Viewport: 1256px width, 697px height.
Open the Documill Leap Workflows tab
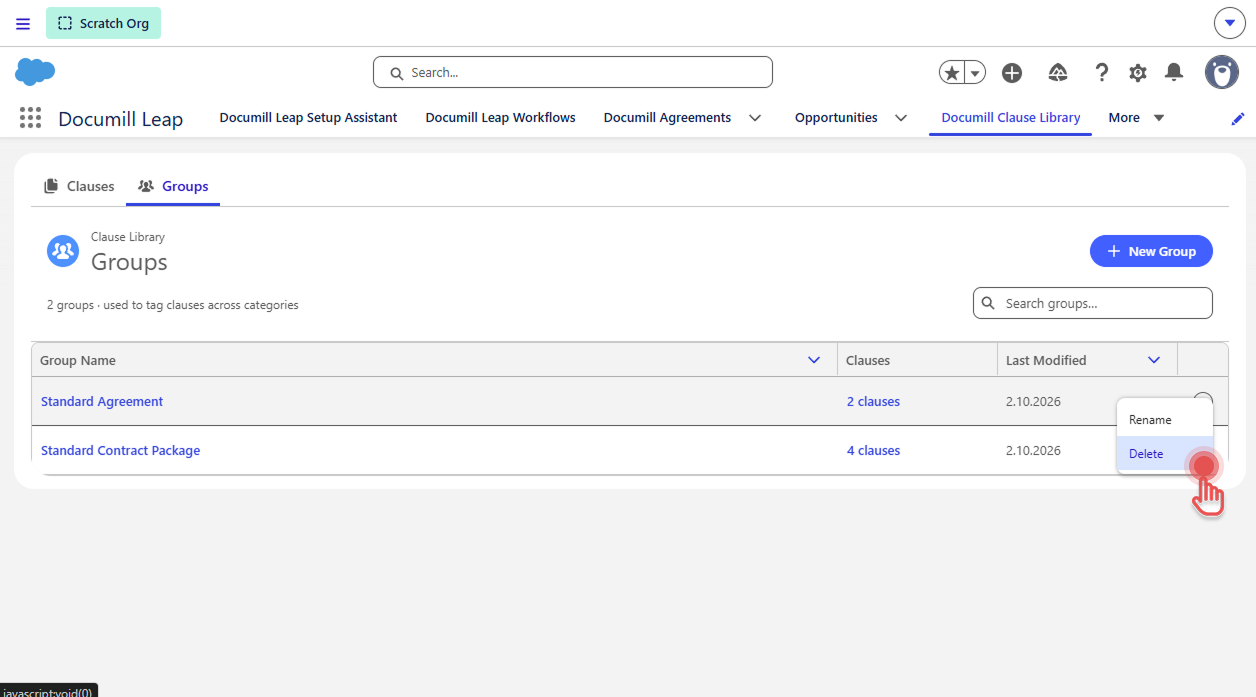pyautogui.click(x=501, y=117)
